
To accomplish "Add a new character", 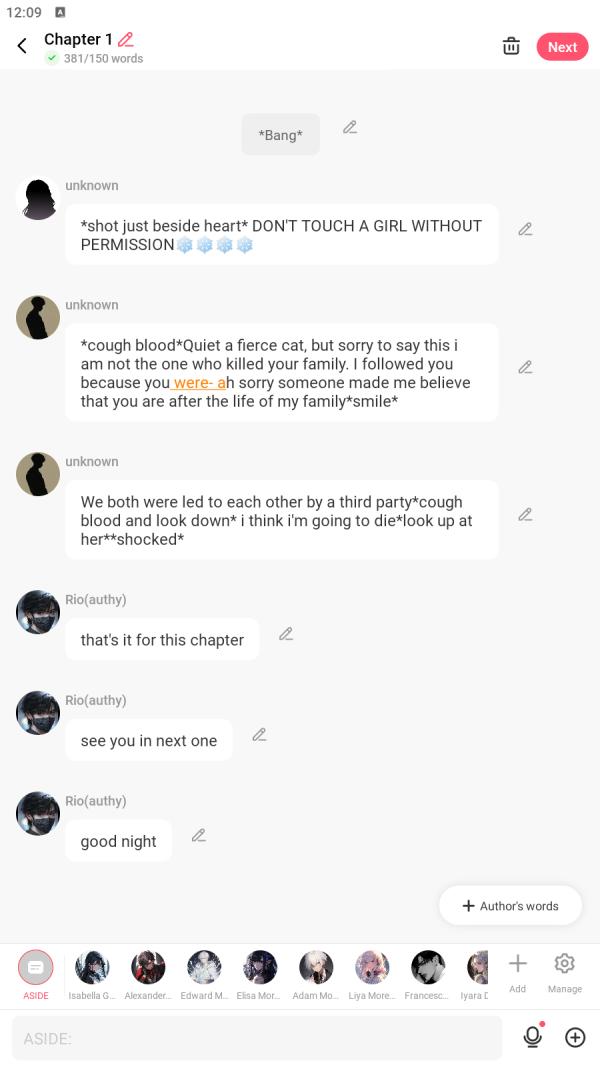I will point(517,966).
